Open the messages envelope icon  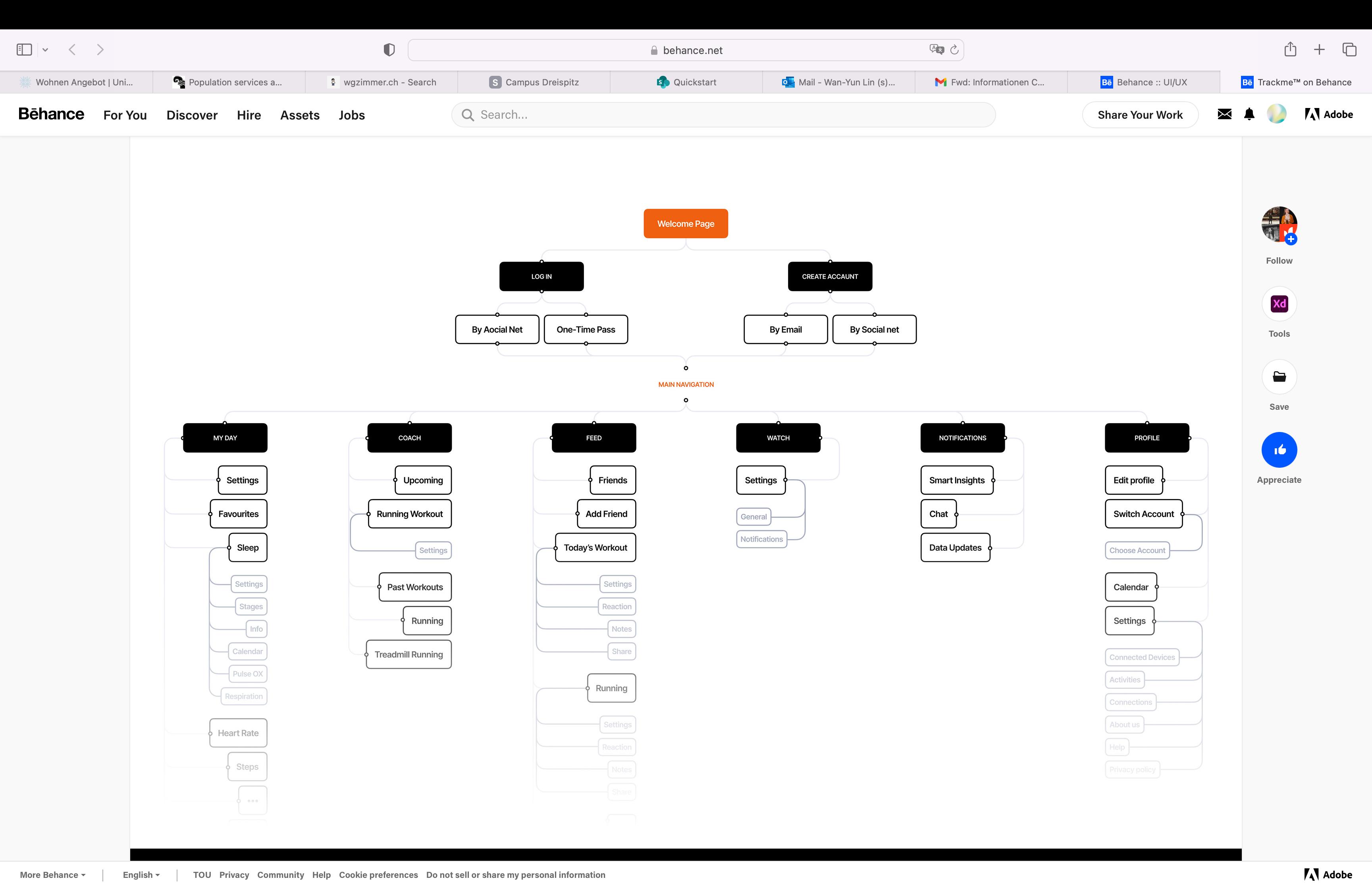[x=1224, y=114]
